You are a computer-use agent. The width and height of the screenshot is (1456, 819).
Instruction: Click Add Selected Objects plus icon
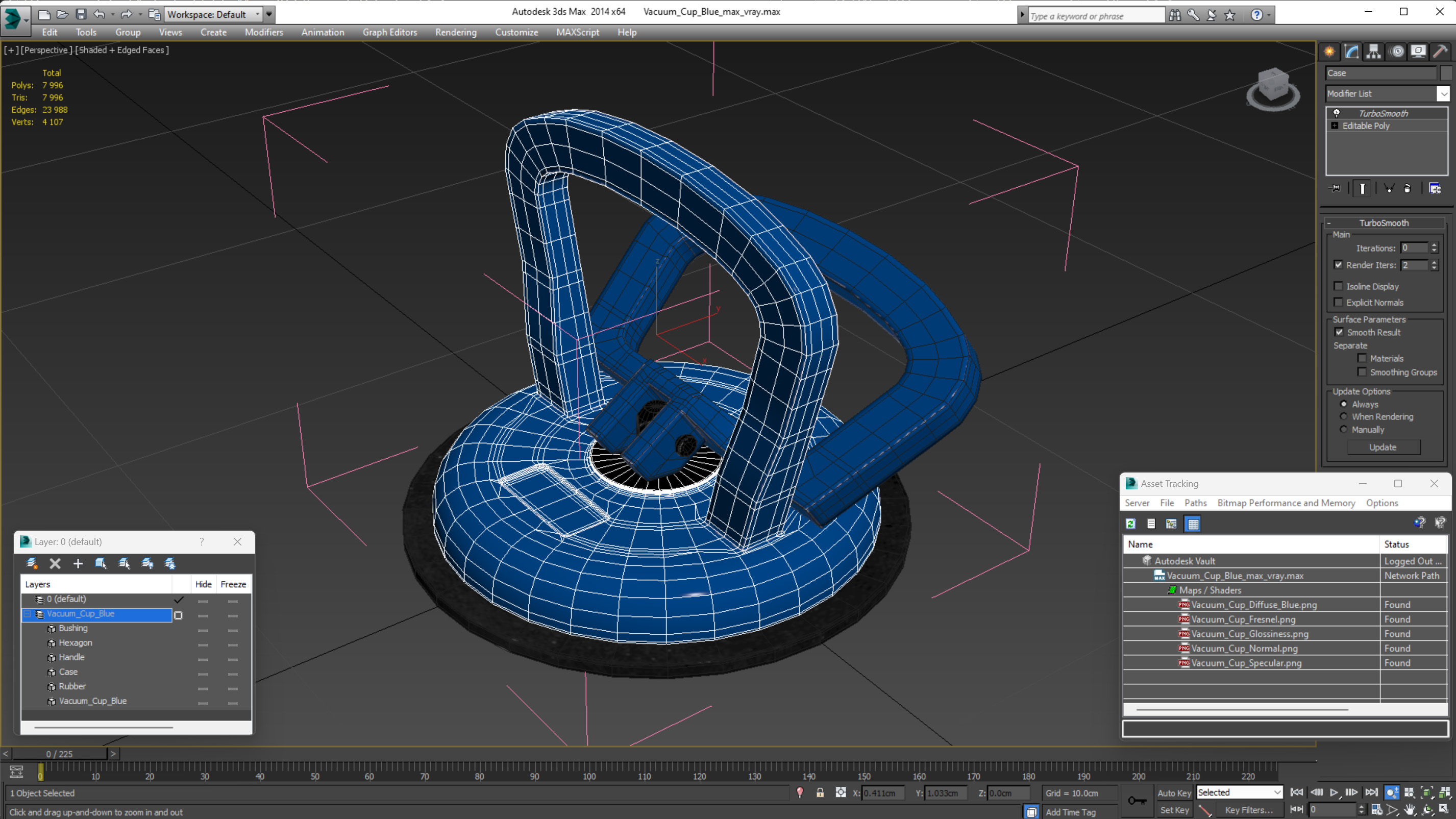(x=78, y=563)
